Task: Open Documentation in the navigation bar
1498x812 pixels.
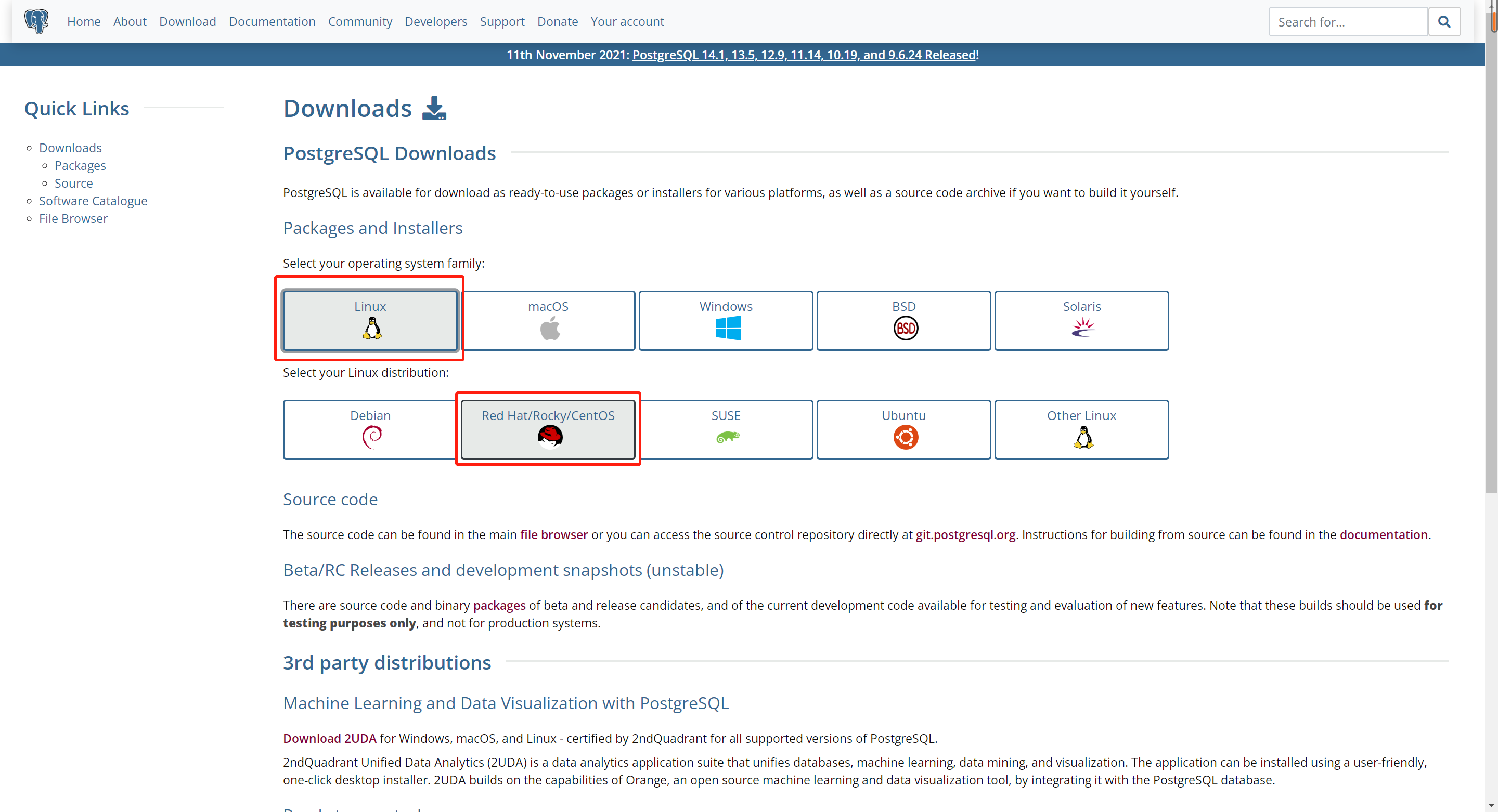Action: [x=272, y=21]
